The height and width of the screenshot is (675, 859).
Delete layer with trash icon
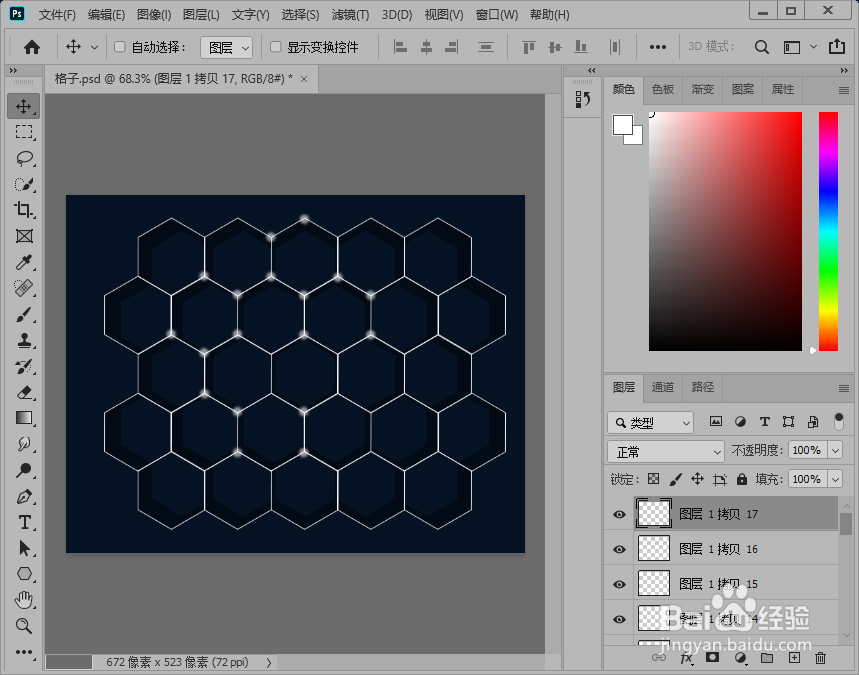point(820,657)
